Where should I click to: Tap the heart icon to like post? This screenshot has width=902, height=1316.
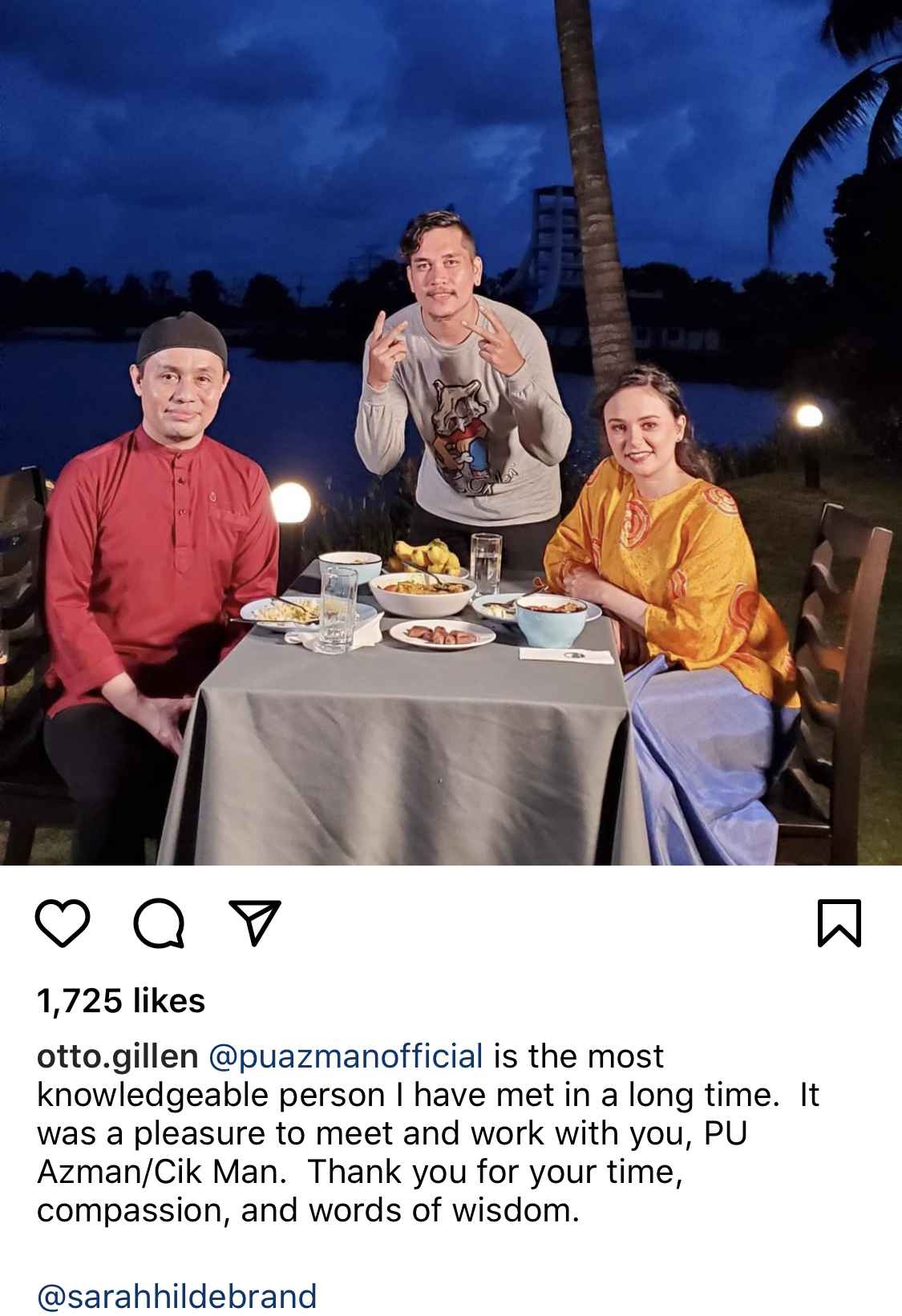click(x=63, y=923)
